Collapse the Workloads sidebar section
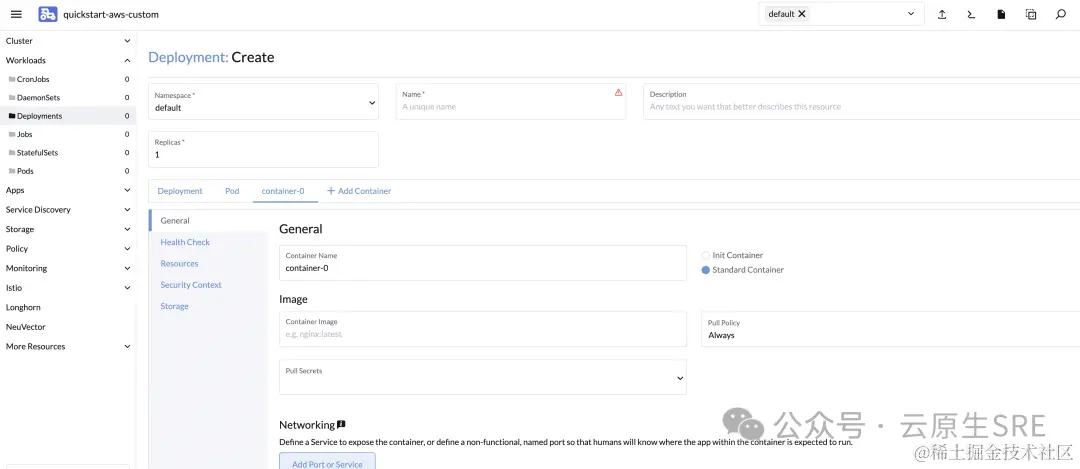The width and height of the screenshot is (1080, 469). [x=127, y=61]
